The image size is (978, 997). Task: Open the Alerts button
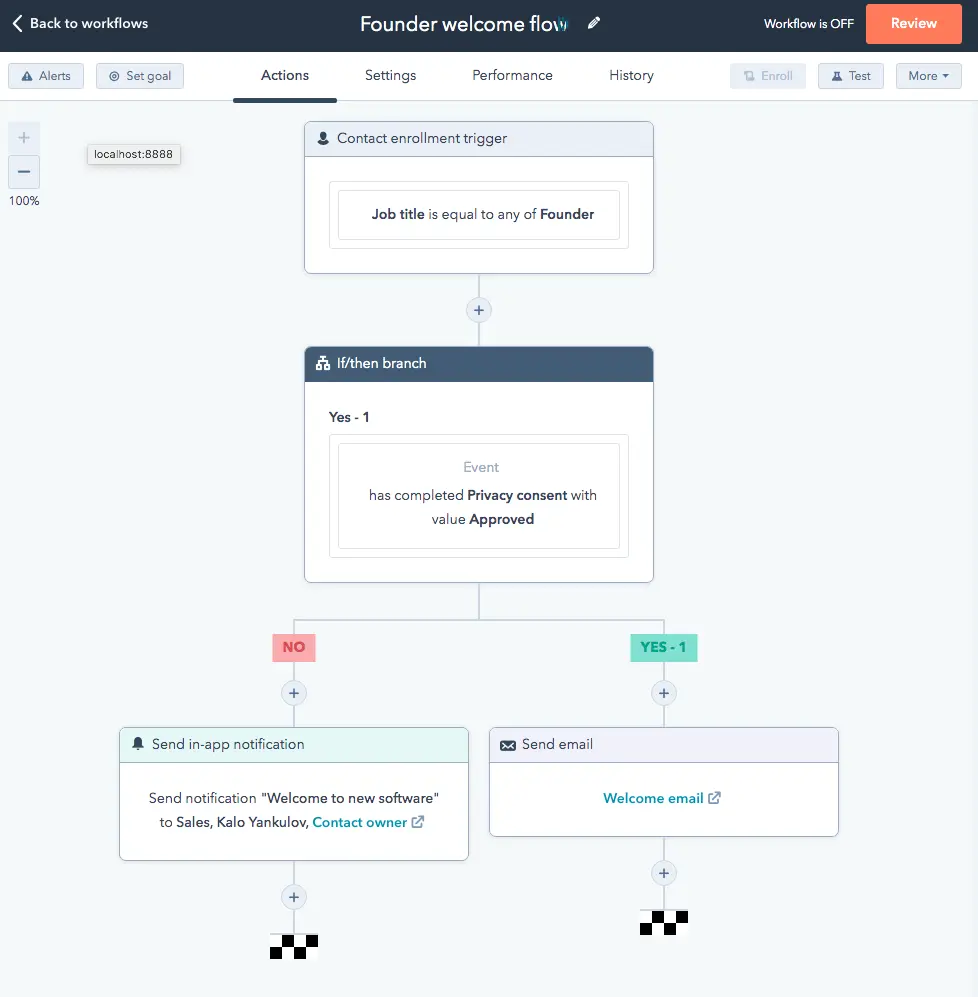point(46,76)
